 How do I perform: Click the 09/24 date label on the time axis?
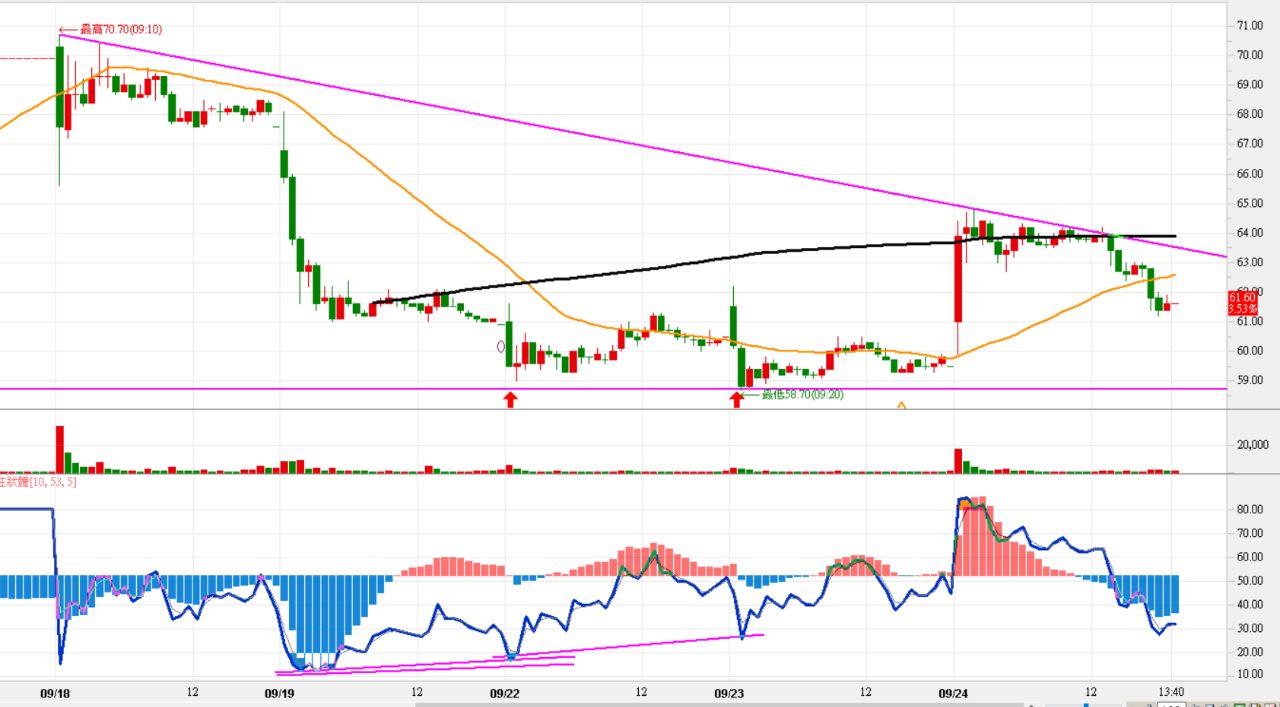coord(954,692)
